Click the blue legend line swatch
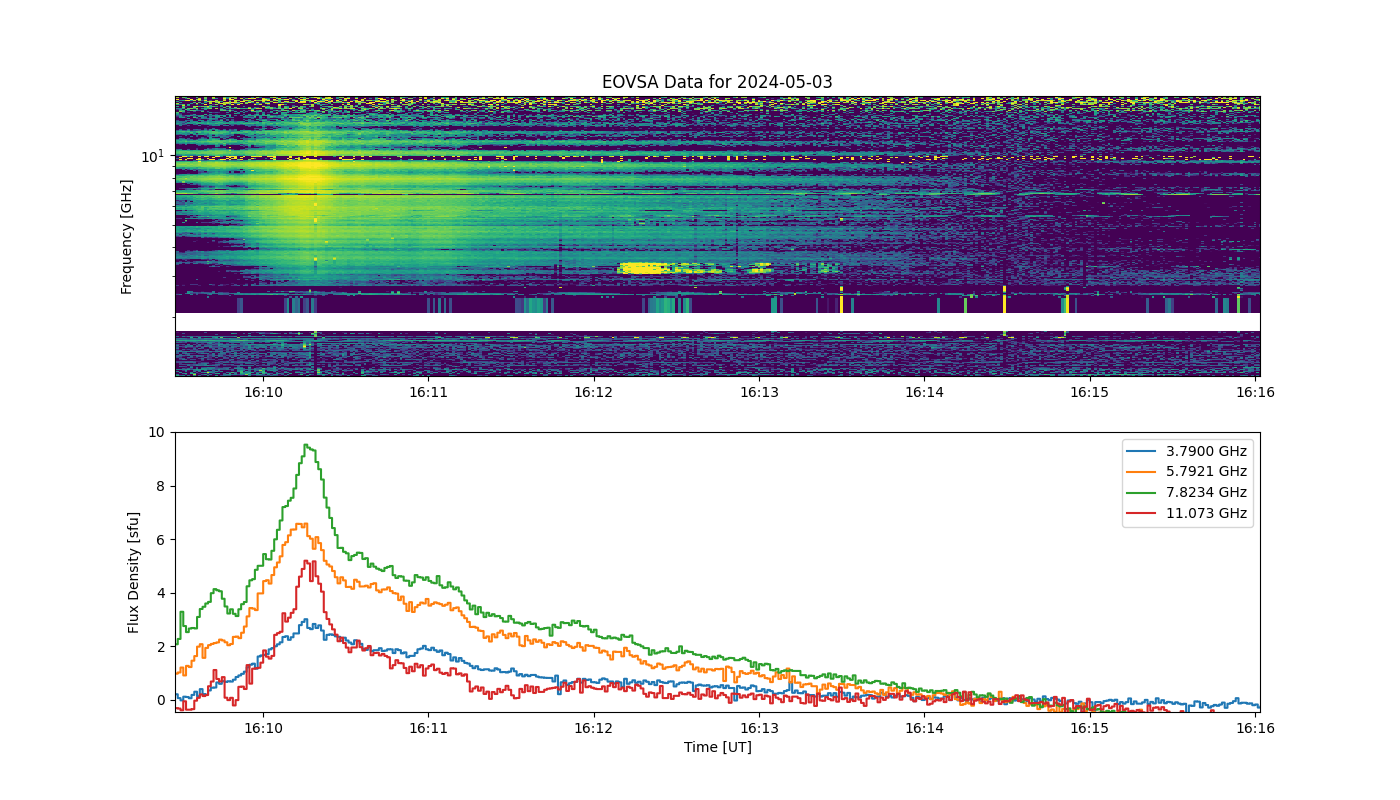Screen dimensions: 1400x800 1145,451
